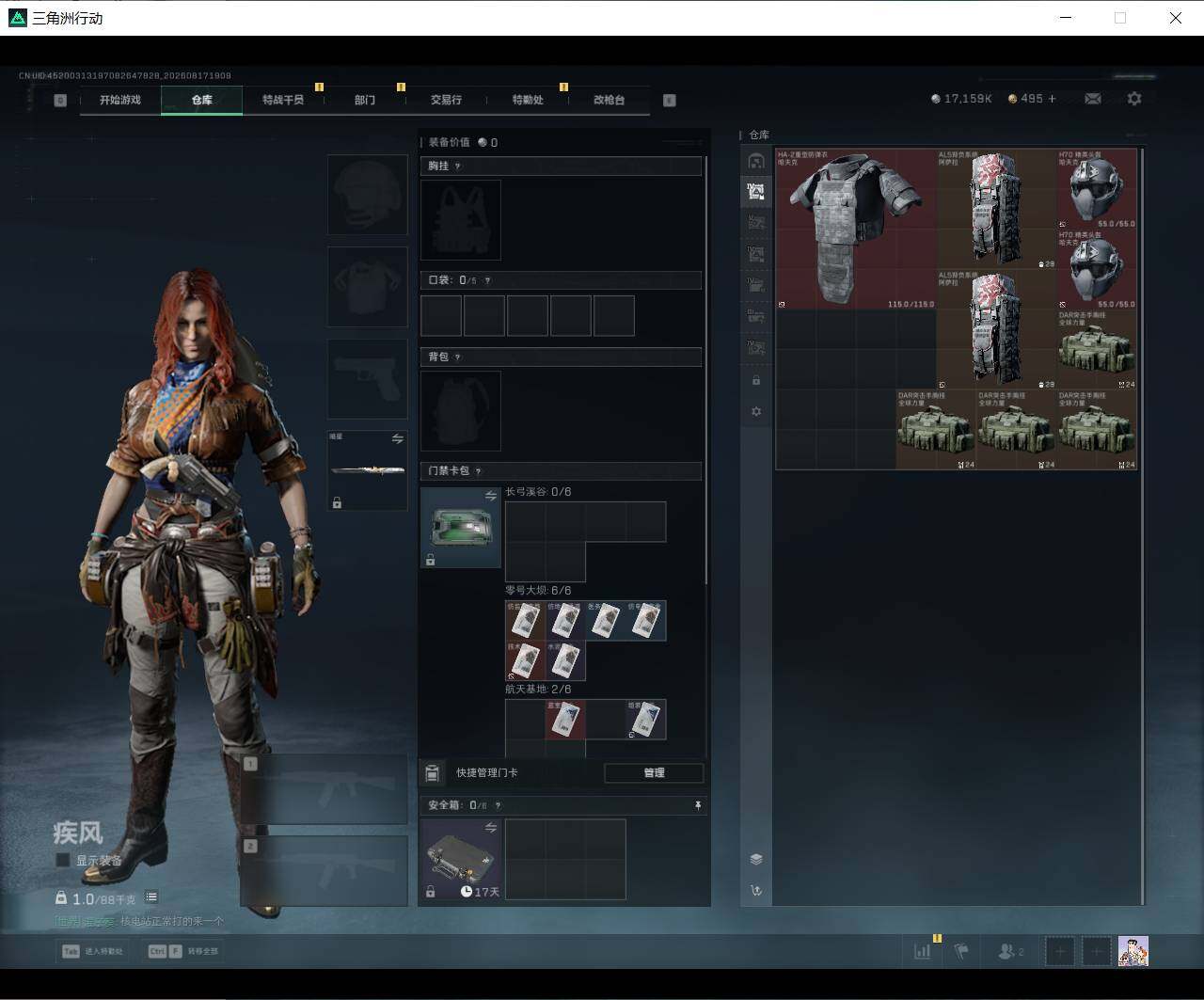
Task: Click the 转移全部 shortcut button
Action: coord(183,951)
